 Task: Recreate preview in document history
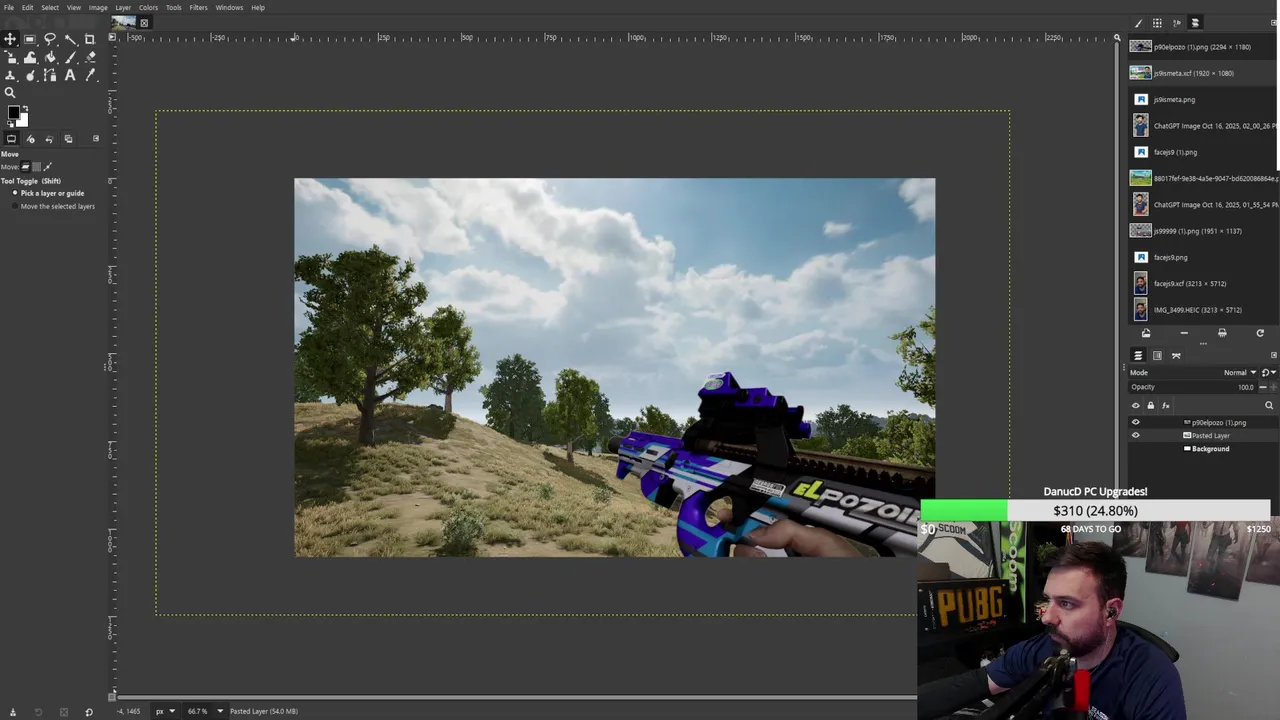point(1260,333)
